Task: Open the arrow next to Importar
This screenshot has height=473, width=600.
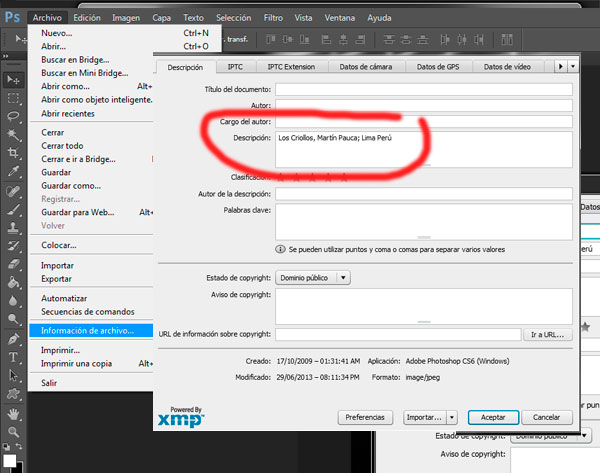Action: (452, 417)
